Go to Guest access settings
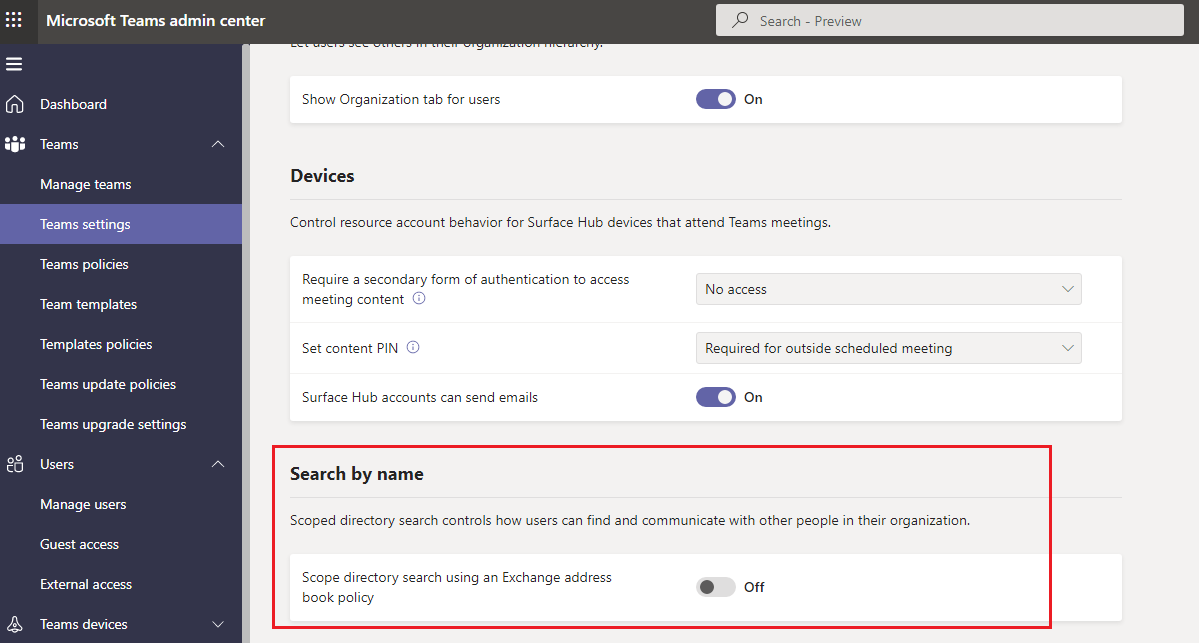Image resolution: width=1199 pixels, height=643 pixels. click(x=79, y=544)
